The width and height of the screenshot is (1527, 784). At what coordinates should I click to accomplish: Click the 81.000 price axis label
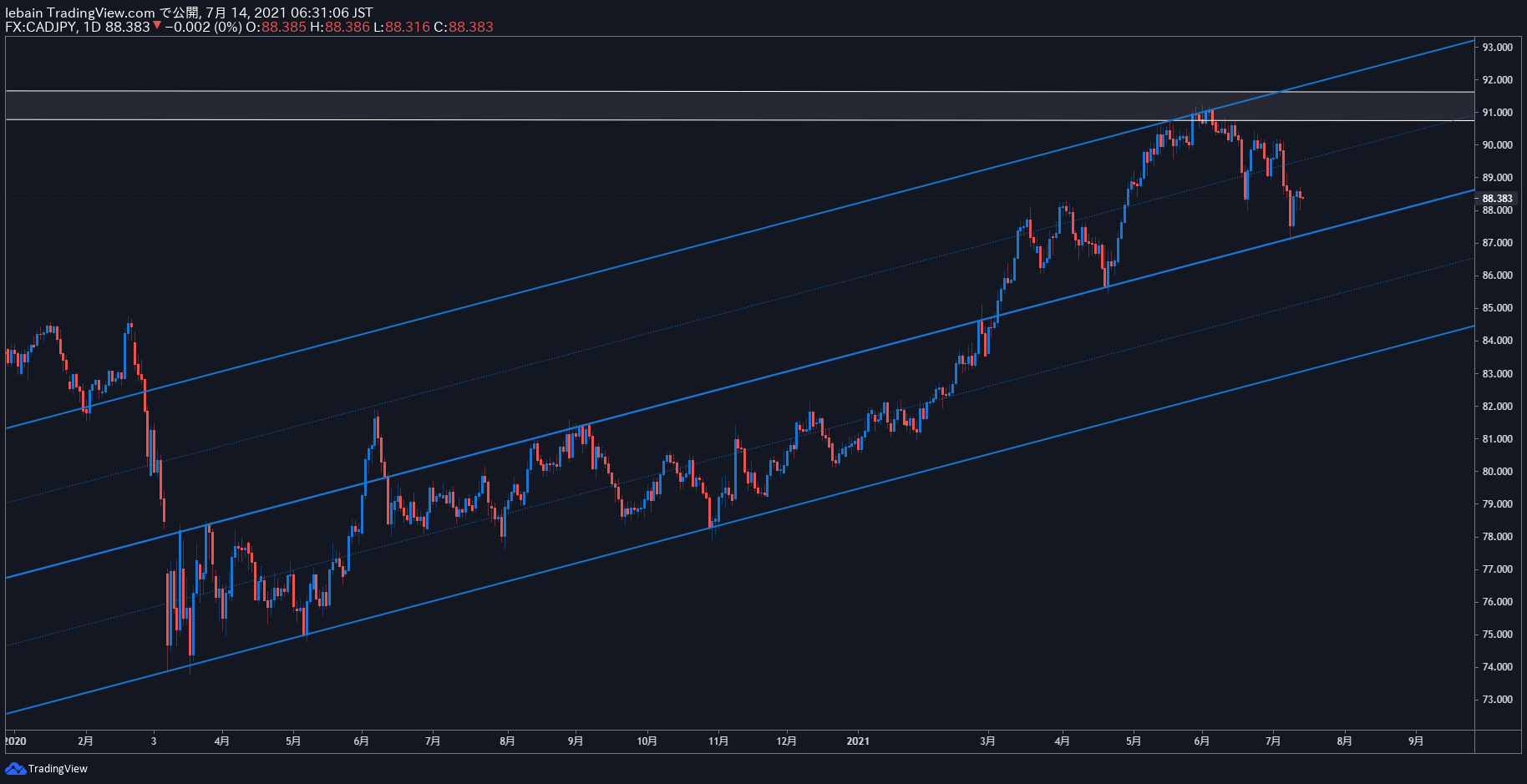1497,439
